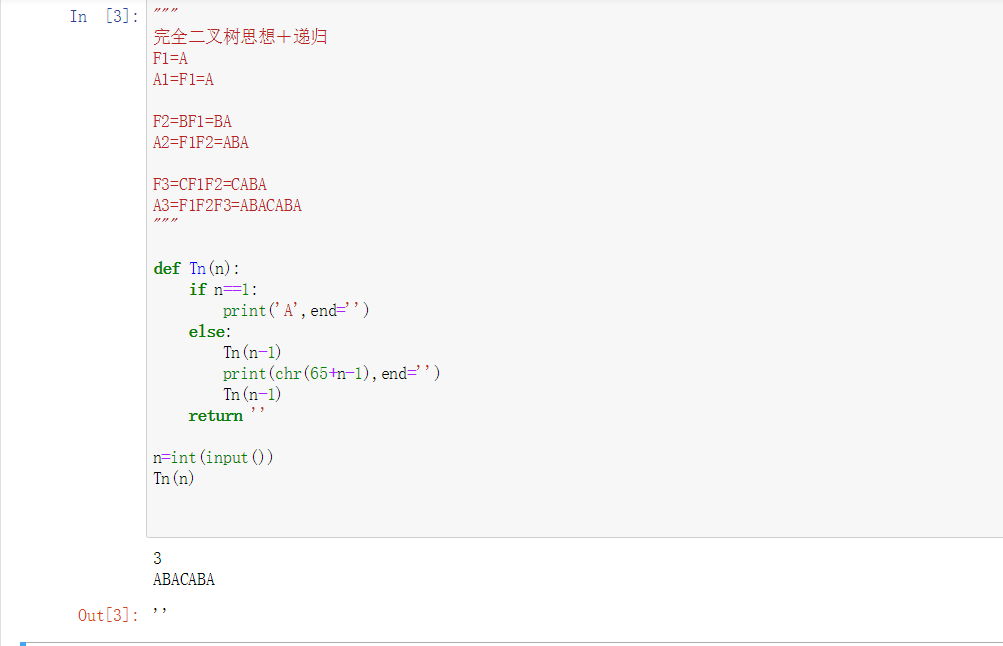1003x646 pixels.
Task: Click the line F2=BF1=BA
Action: pos(193,122)
